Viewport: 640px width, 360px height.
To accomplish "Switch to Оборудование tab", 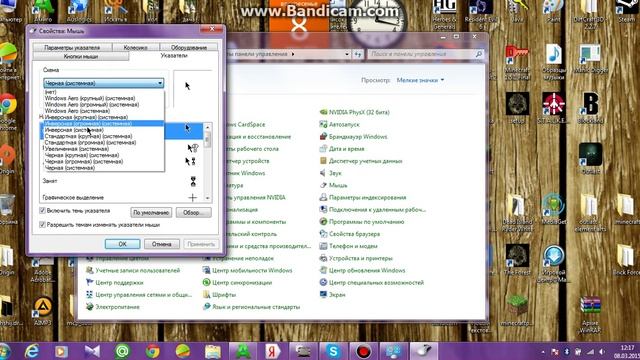I will [x=189, y=47].
